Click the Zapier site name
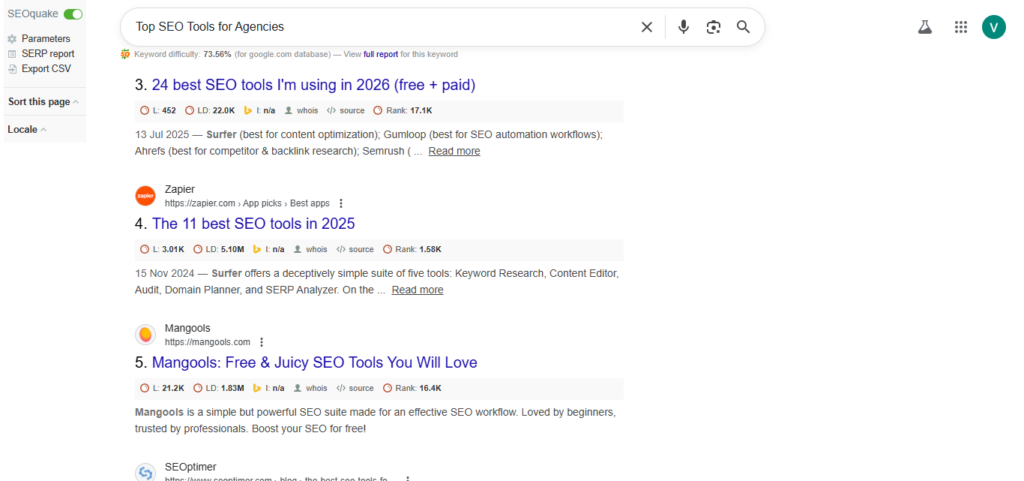 [180, 189]
